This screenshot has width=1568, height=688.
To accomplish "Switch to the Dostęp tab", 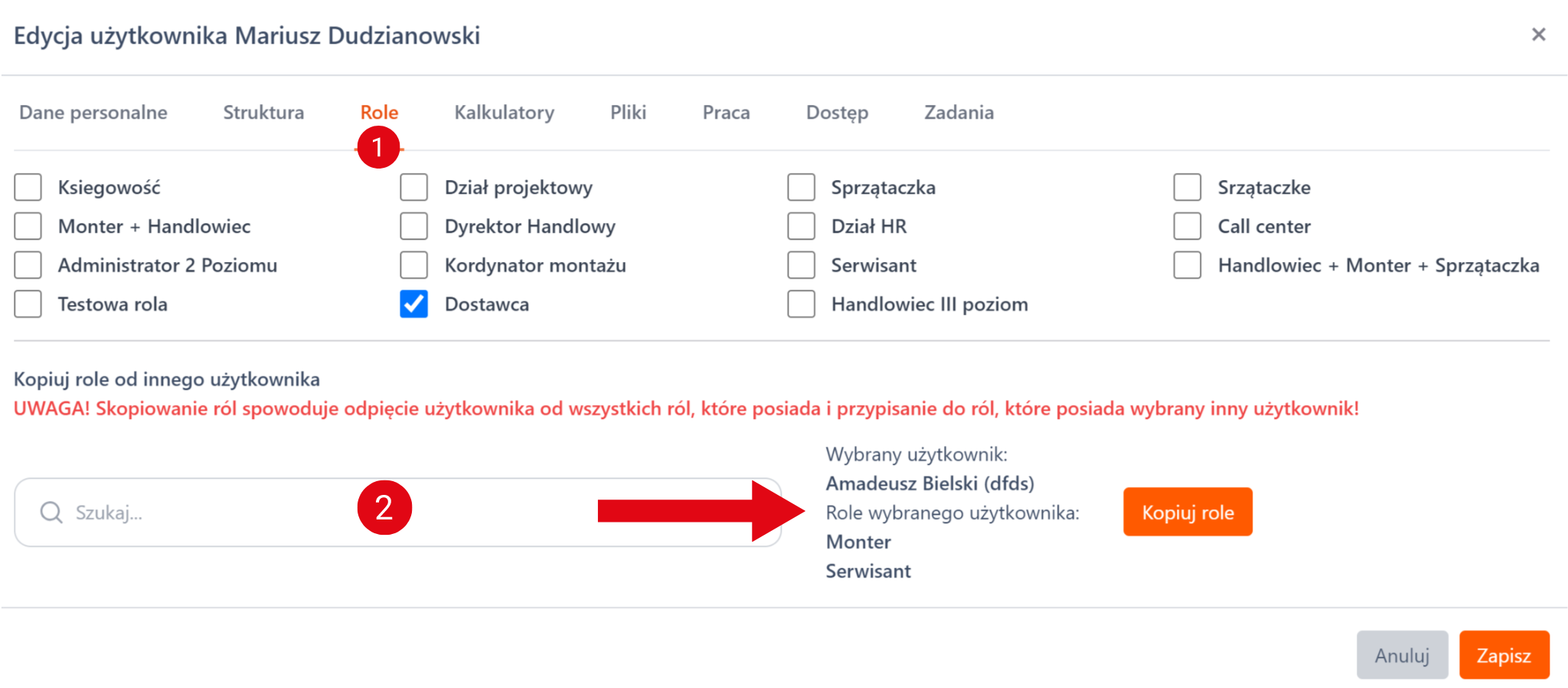I will 837,113.
